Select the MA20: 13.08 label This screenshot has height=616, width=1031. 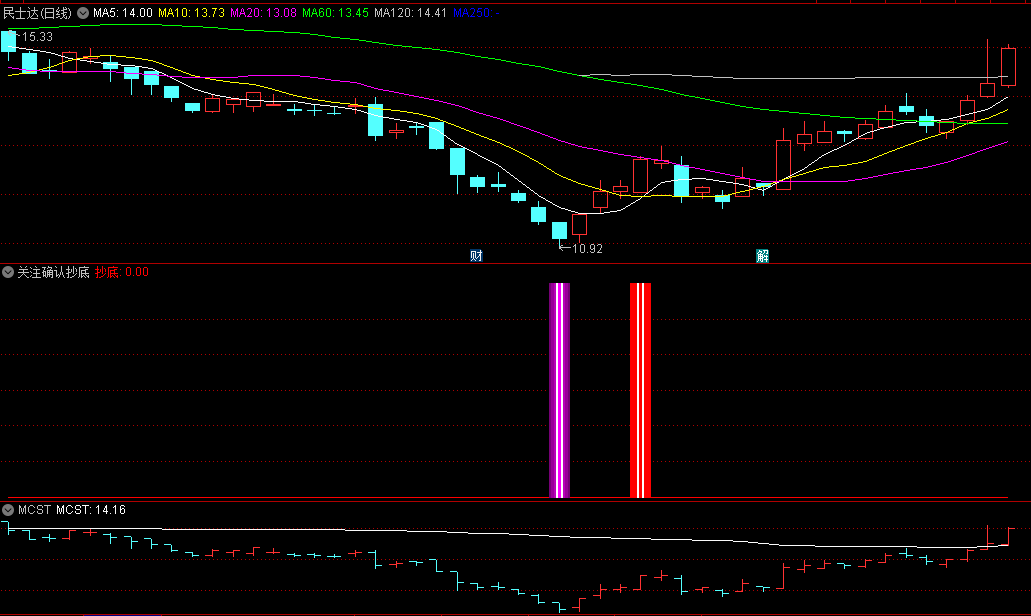click(x=263, y=12)
